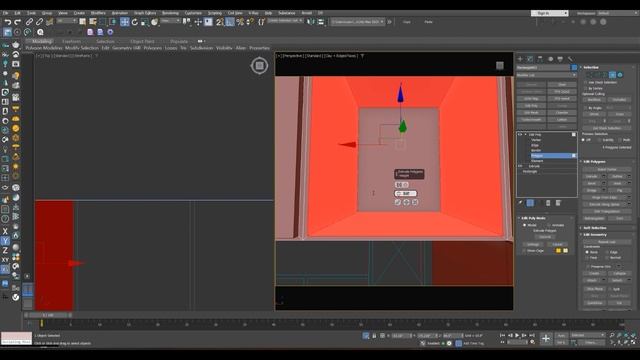Select Animate radio in Edit Poly Mode
640x360 pixels.
[549, 225]
